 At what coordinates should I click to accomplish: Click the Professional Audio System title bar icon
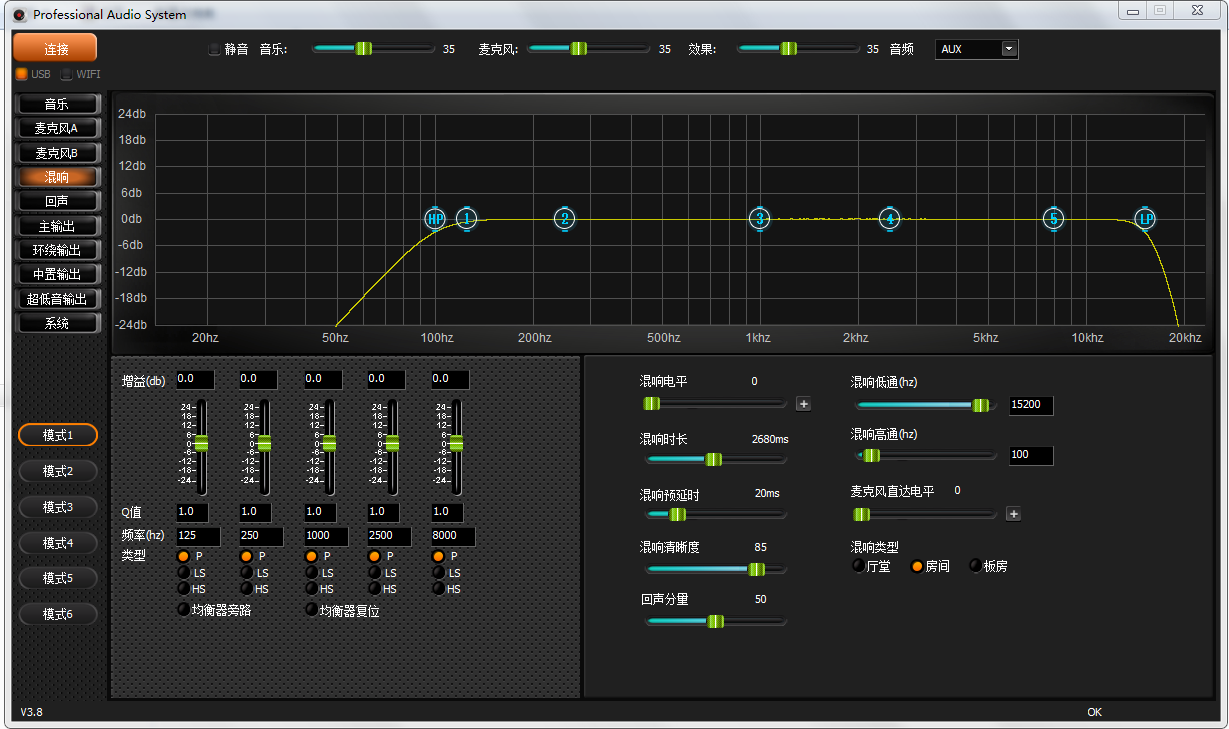click(x=19, y=15)
